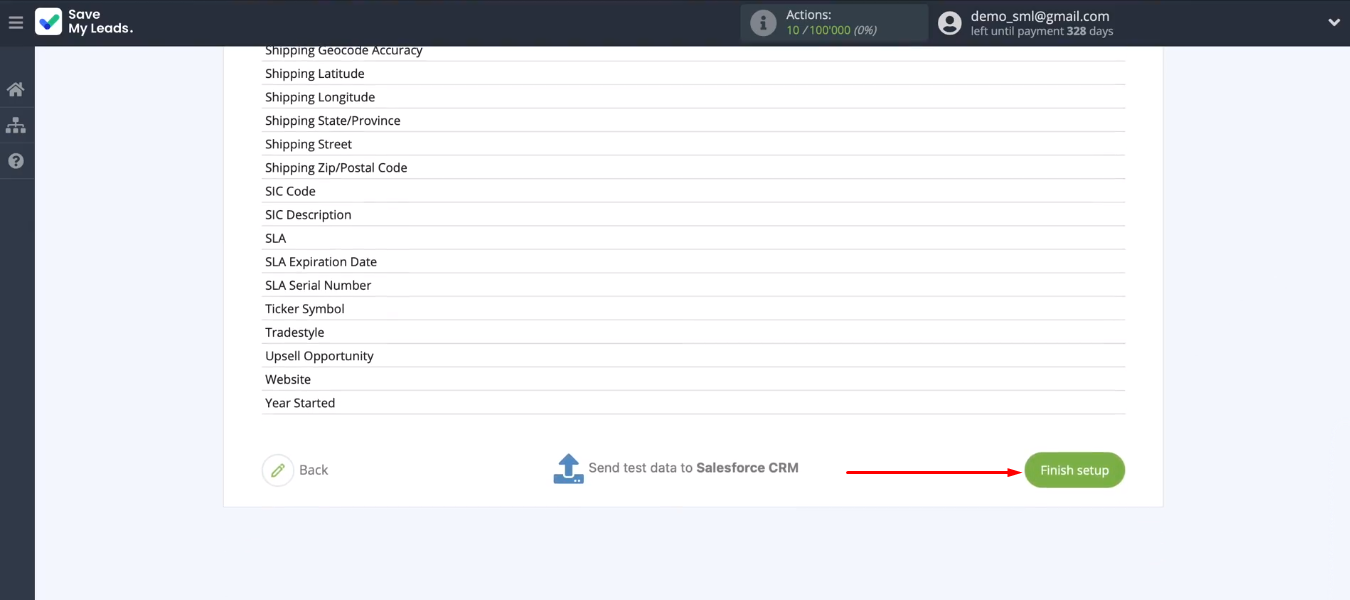Open the help question mark icon

coord(15,161)
